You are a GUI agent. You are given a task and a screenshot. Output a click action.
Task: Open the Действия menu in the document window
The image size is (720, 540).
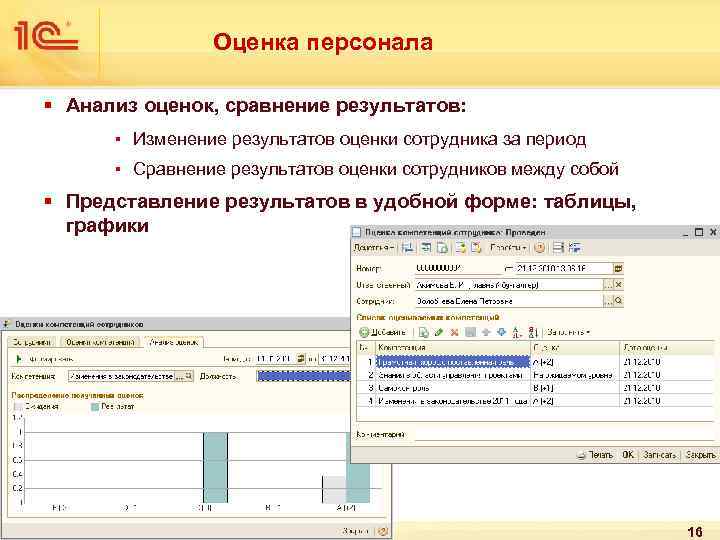[374, 248]
